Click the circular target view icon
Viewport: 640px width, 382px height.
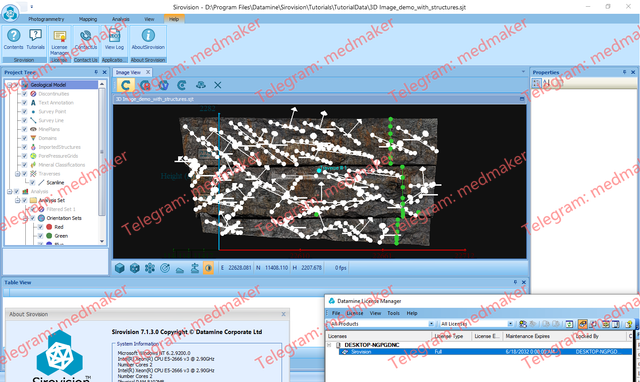click(165, 268)
